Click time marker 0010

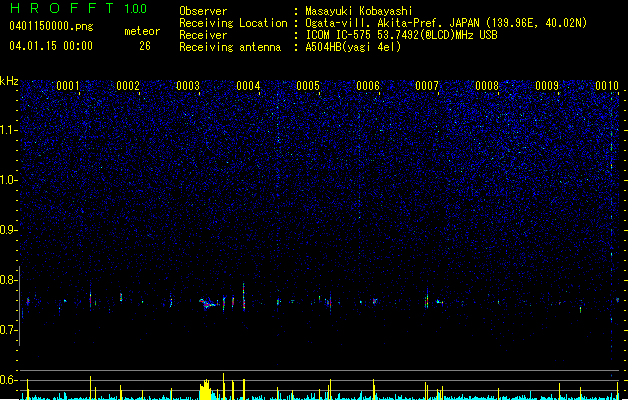click(607, 86)
